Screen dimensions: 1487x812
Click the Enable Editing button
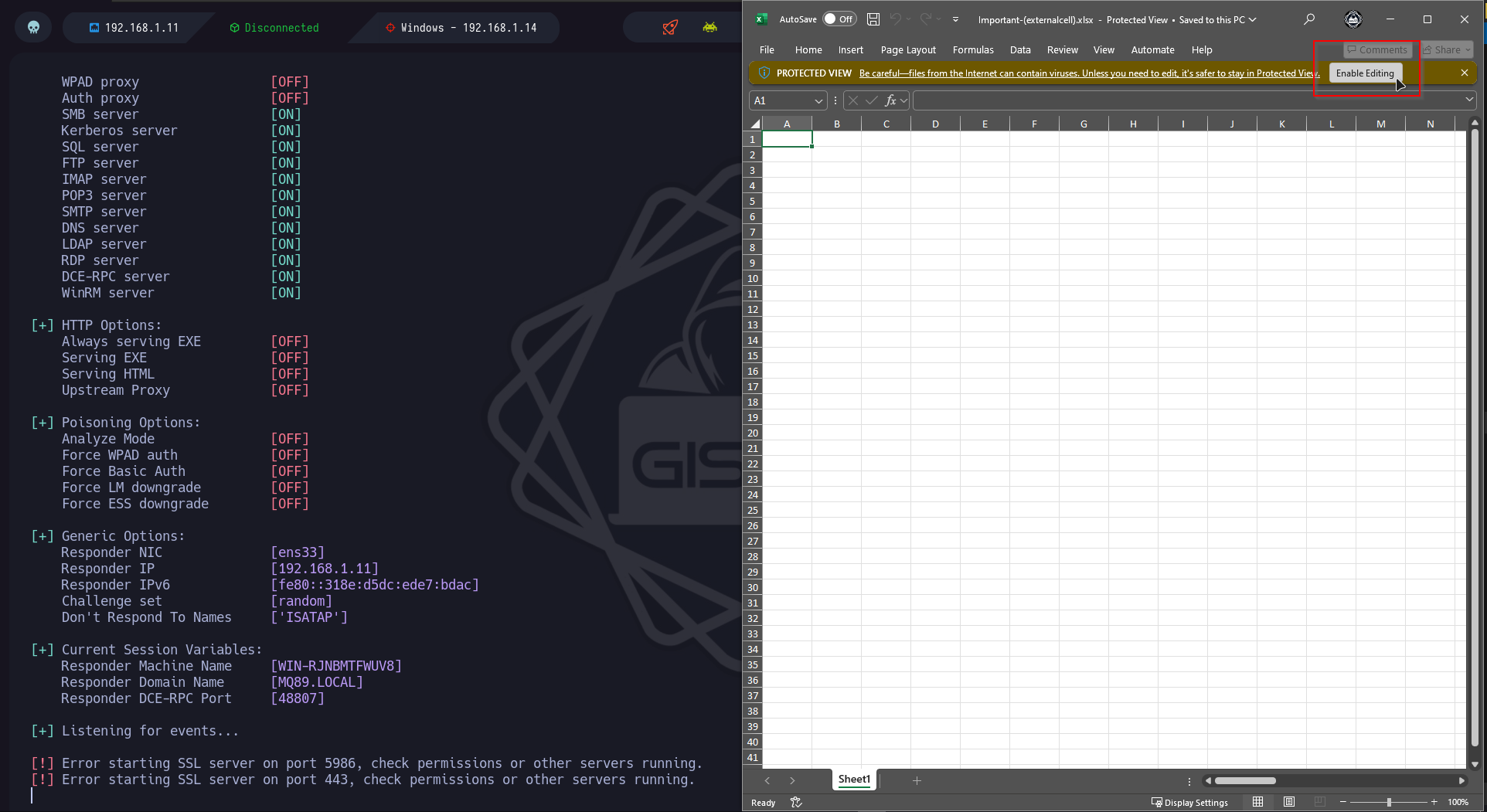point(1365,73)
